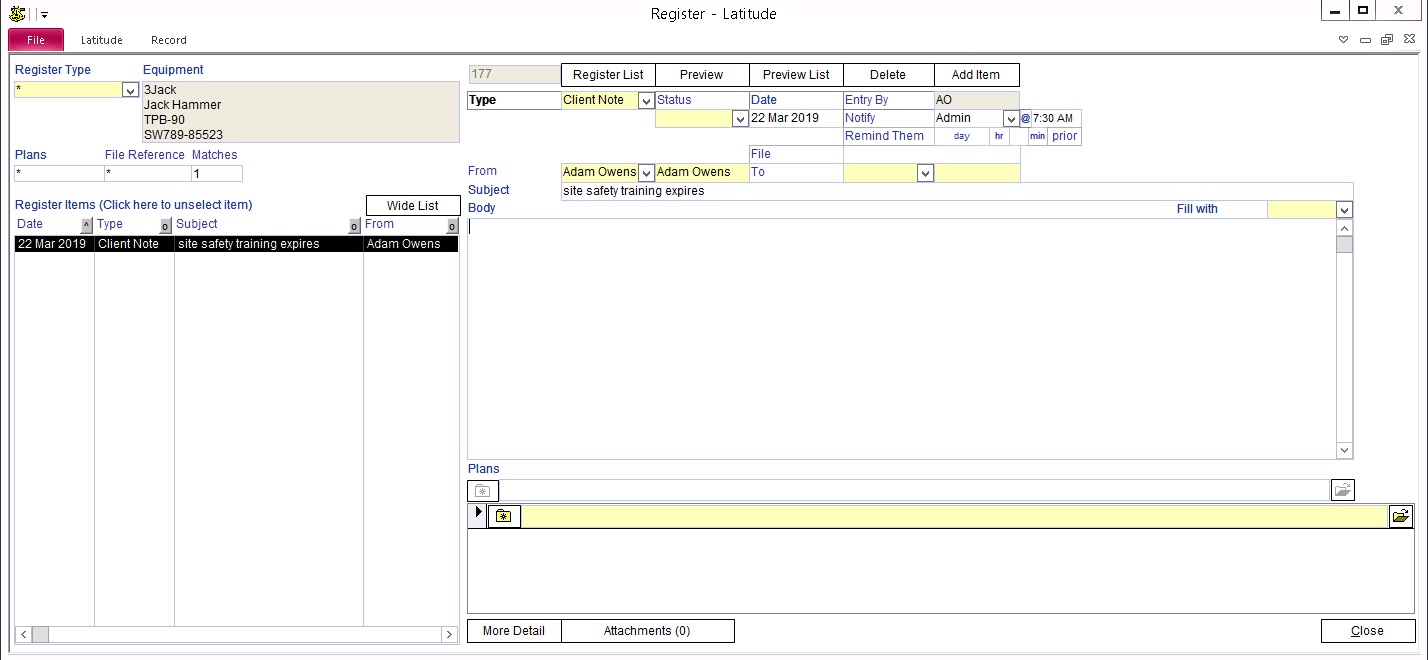Click the yellow new-folder icon in the Plans row
Screen dimensions: 1428x660
click(504, 516)
